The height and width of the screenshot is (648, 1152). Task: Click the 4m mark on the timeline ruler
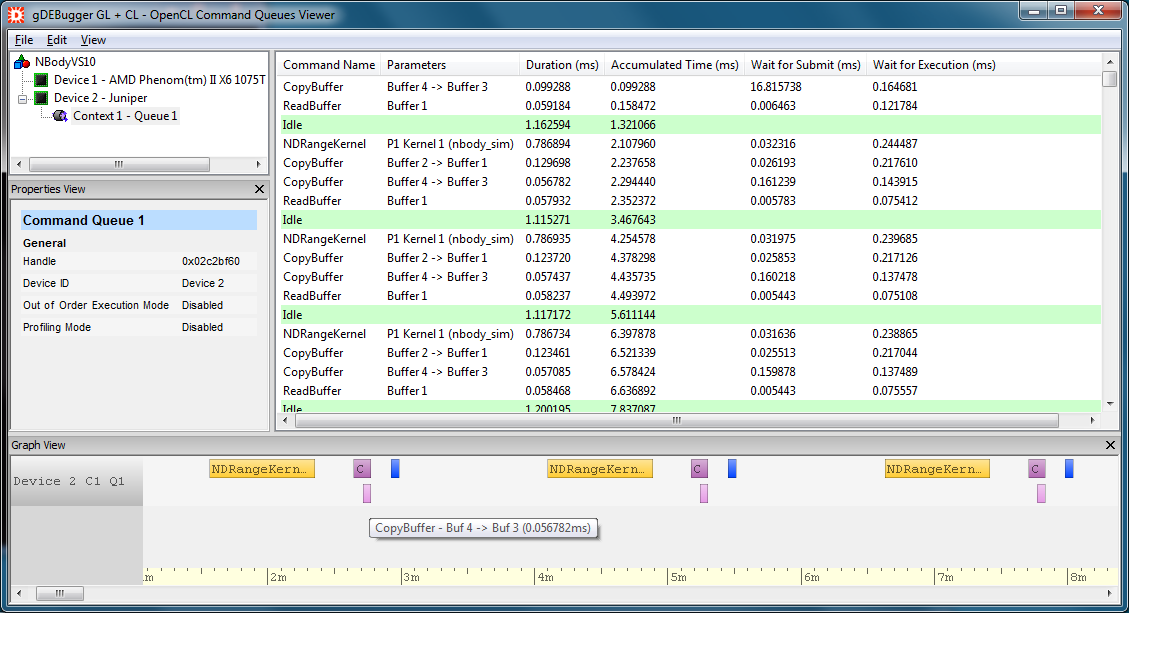[545, 577]
